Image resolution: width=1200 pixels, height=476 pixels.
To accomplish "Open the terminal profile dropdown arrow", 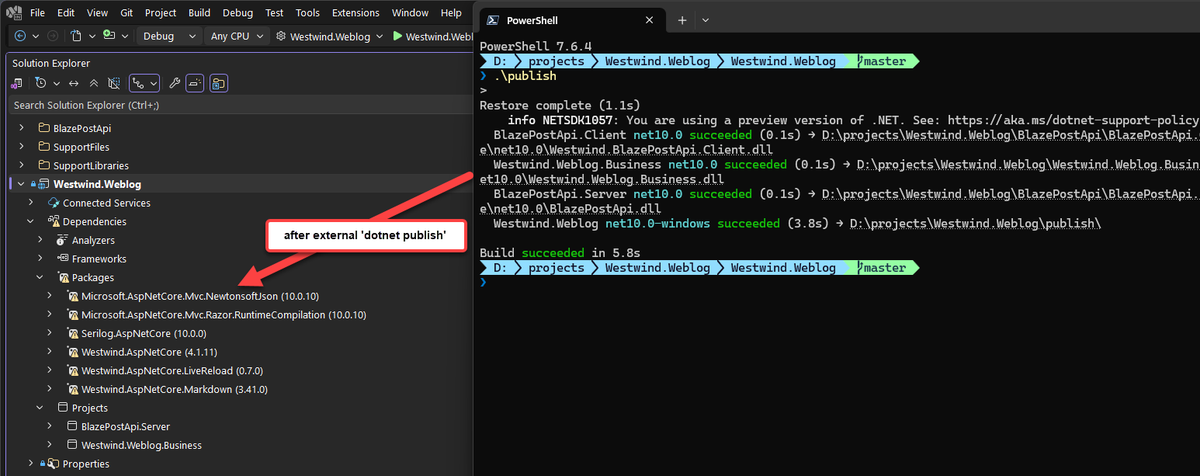I will (x=706, y=20).
